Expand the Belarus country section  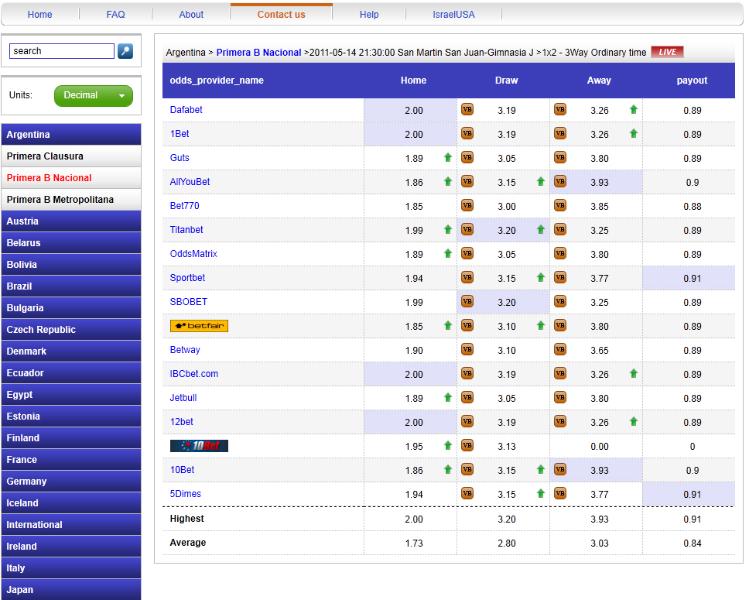point(71,243)
